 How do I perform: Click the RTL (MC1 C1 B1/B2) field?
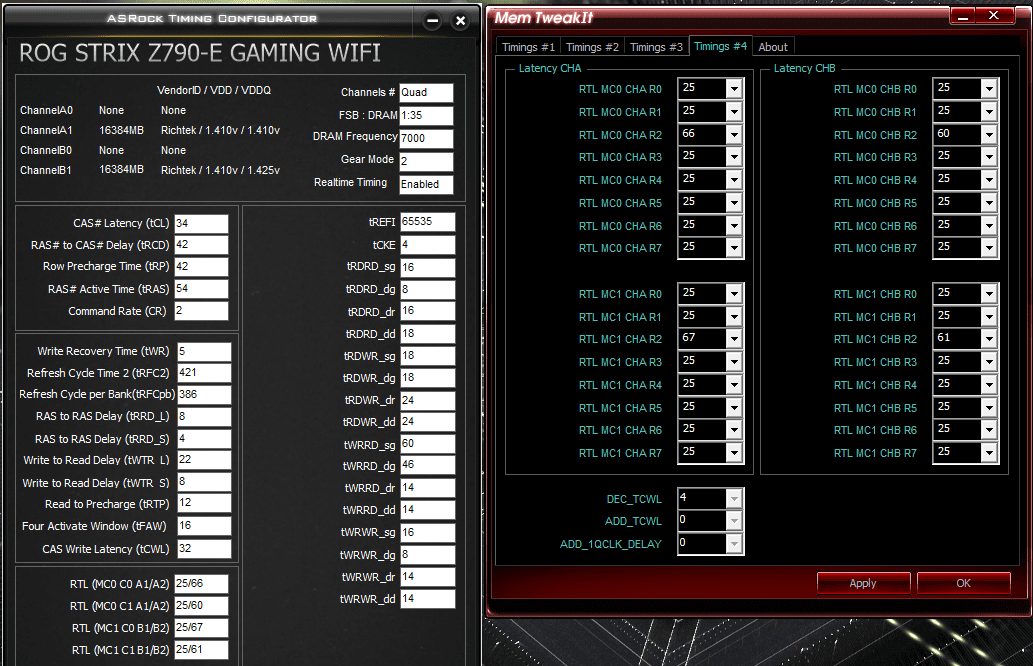tap(201, 650)
